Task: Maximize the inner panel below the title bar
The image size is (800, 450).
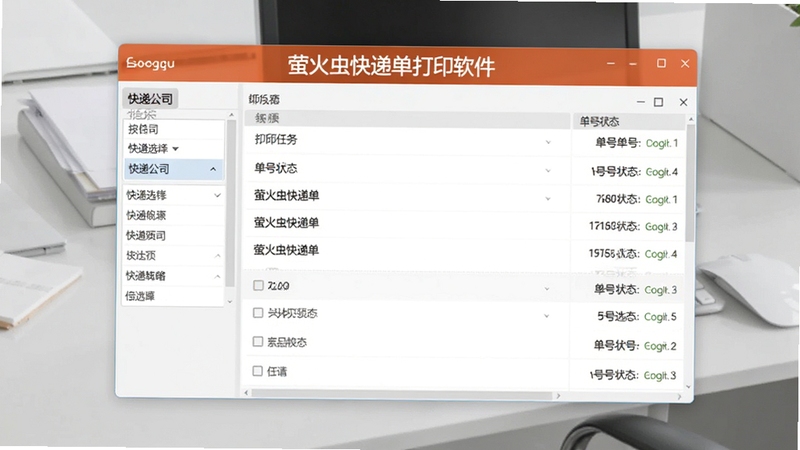Action: pos(659,102)
